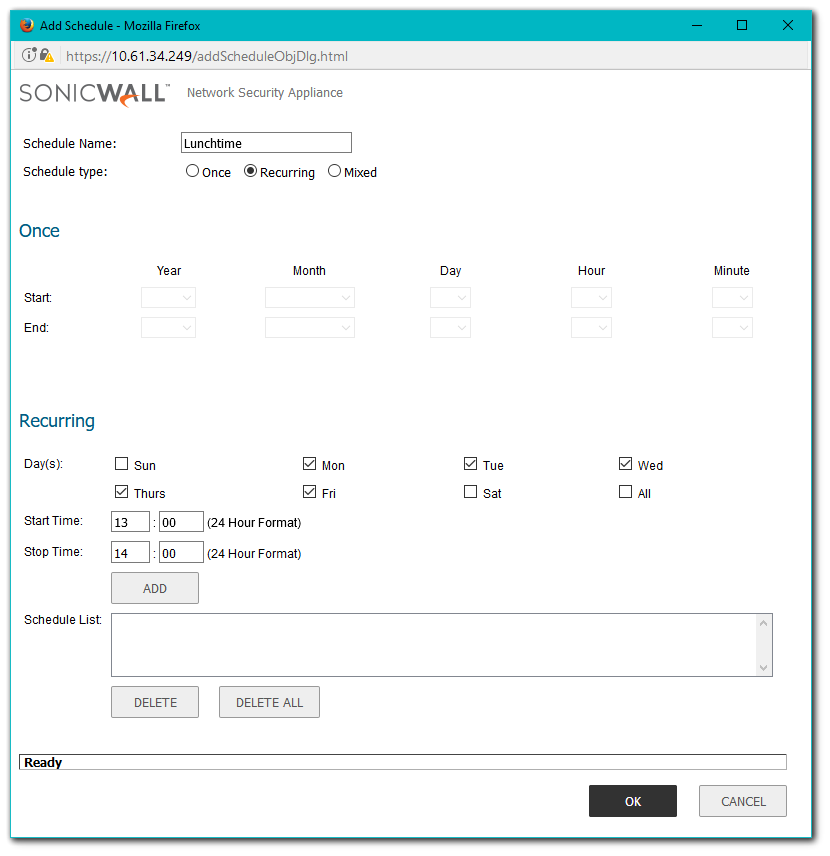Click the CANCEL button
Viewport: 830px width, 856px height.
coord(742,801)
